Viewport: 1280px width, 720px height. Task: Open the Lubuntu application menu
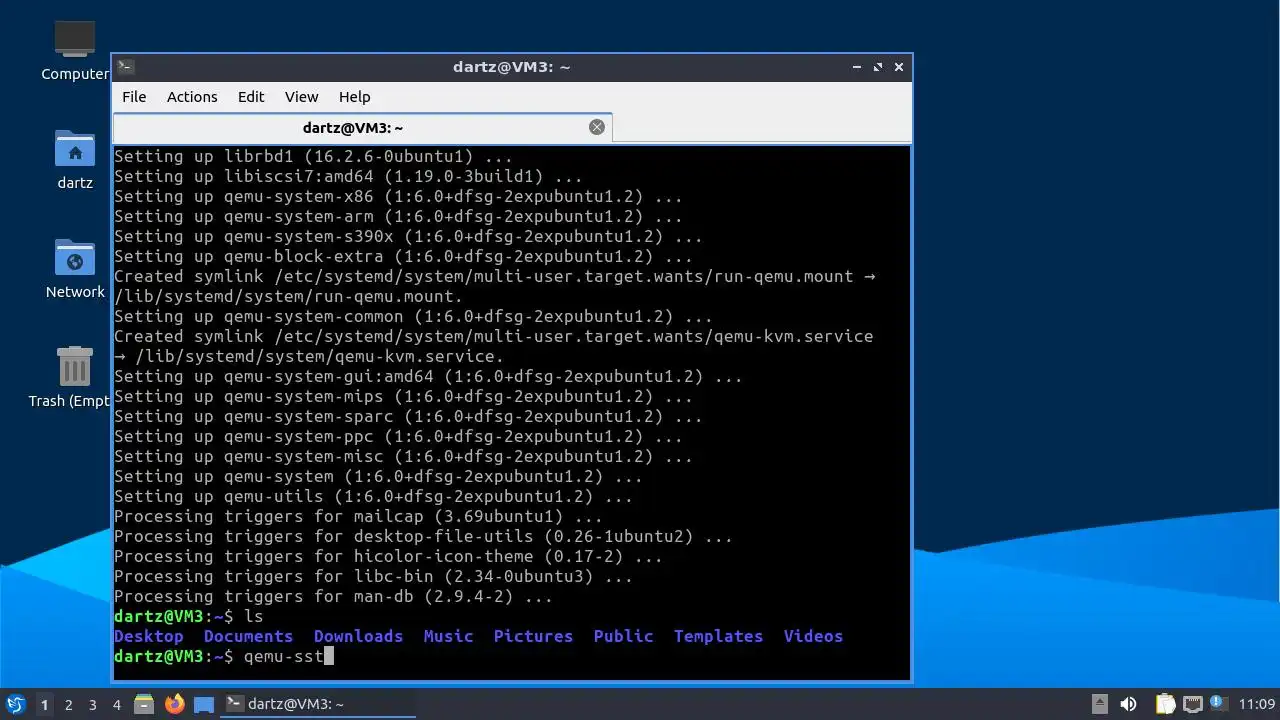click(x=15, y=704)
